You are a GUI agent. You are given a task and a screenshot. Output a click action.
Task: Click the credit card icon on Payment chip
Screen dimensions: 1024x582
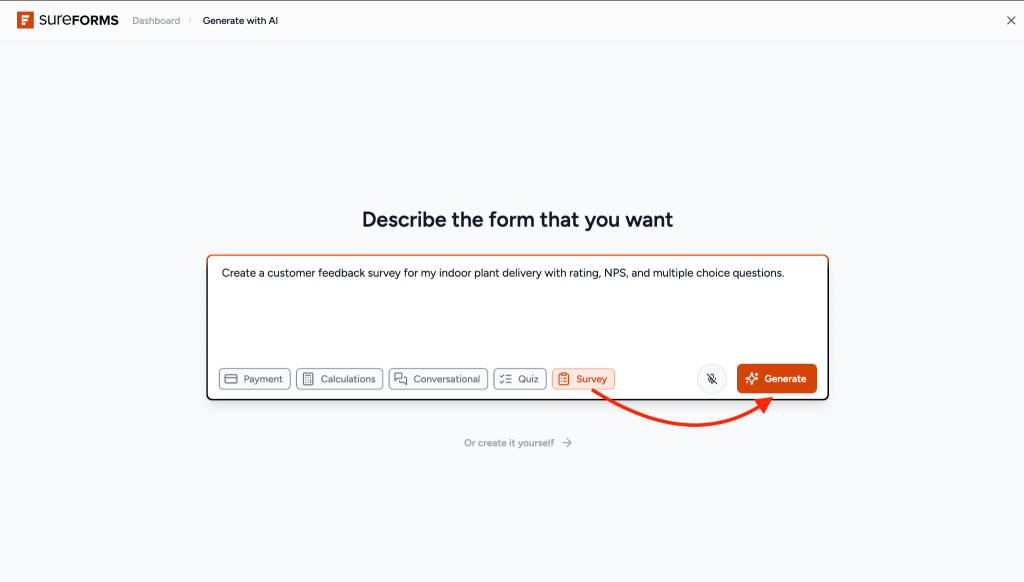tap(231, 379)
